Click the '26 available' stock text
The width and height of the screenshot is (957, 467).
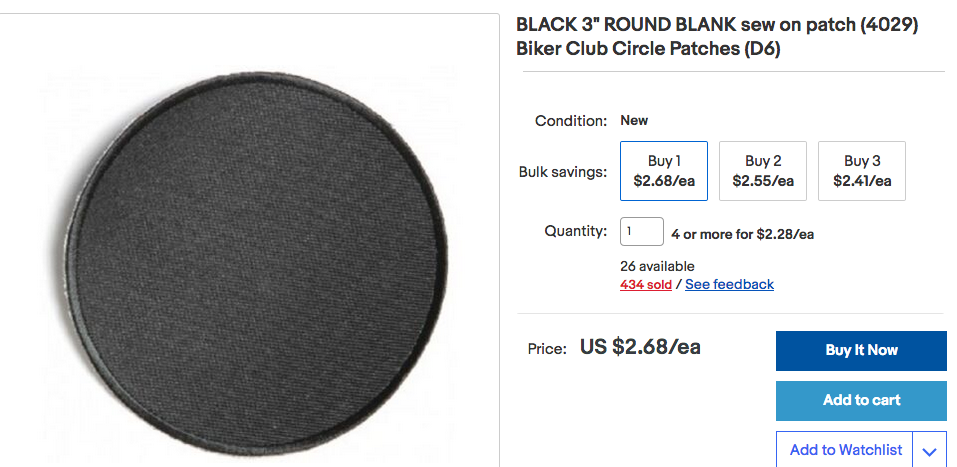657,266
